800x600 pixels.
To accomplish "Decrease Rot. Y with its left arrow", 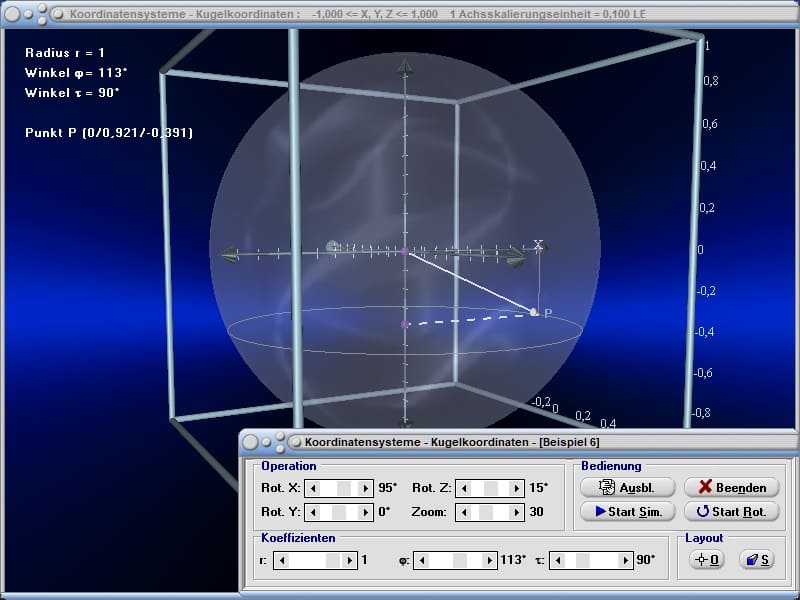I will click(x=313, y=512).
